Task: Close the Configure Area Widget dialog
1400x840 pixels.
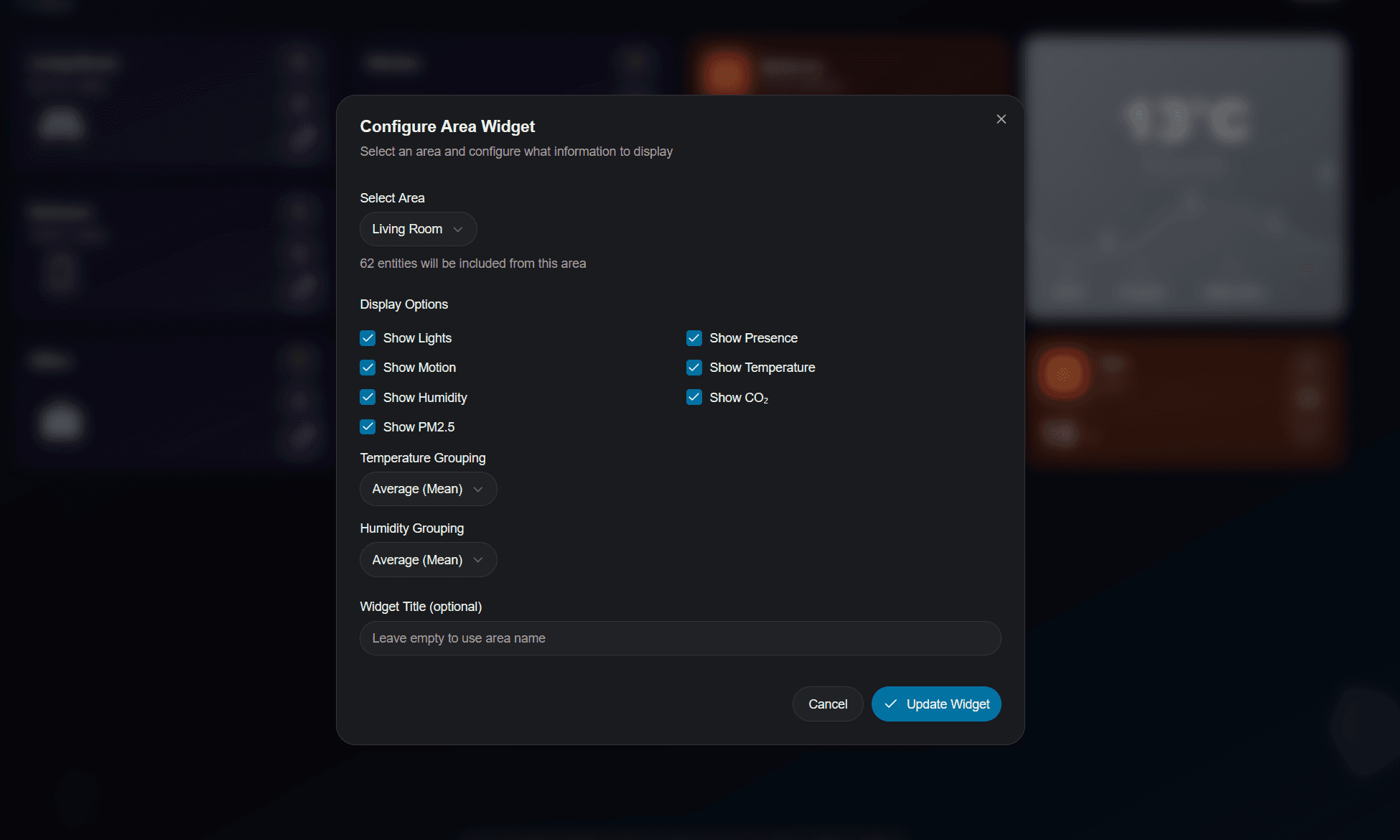Action: [x=1001, y=119]
